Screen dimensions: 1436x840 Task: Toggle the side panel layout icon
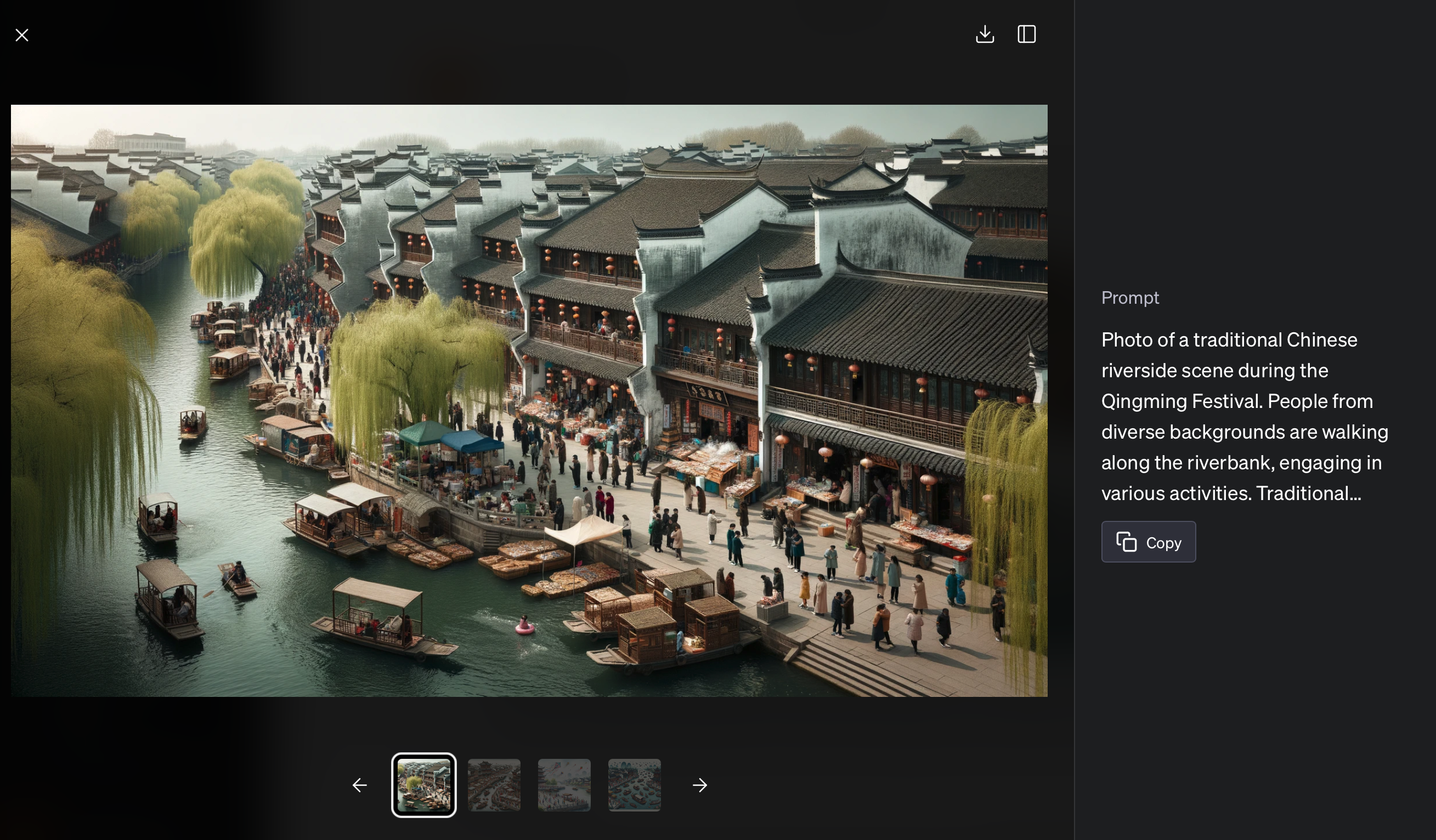click(x=1026, y=34)
